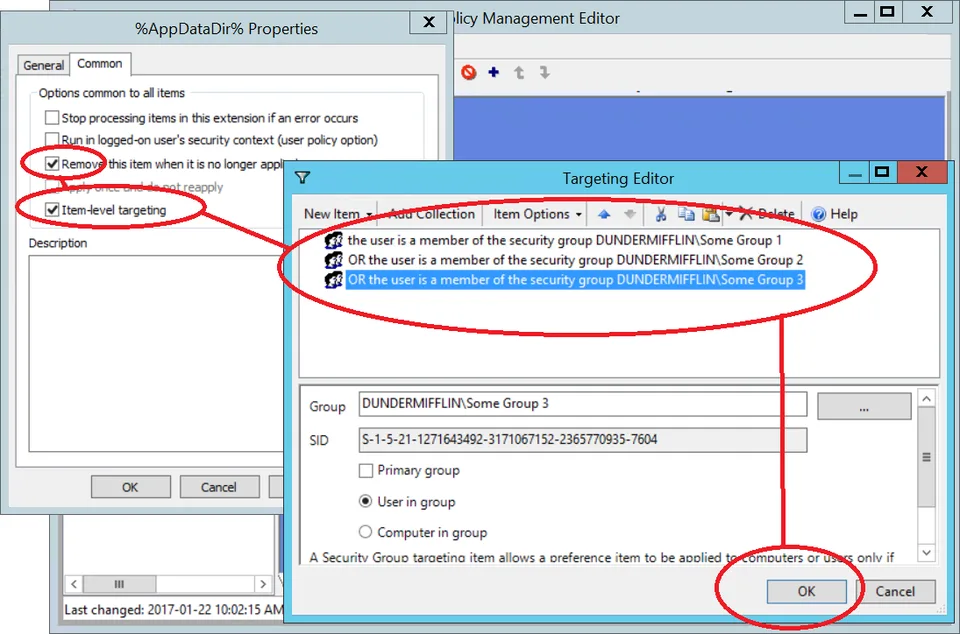This screenshot has height=634, width=960.
Task: Toggle Run in logged-on user's security context
Action: click(52, 140)
